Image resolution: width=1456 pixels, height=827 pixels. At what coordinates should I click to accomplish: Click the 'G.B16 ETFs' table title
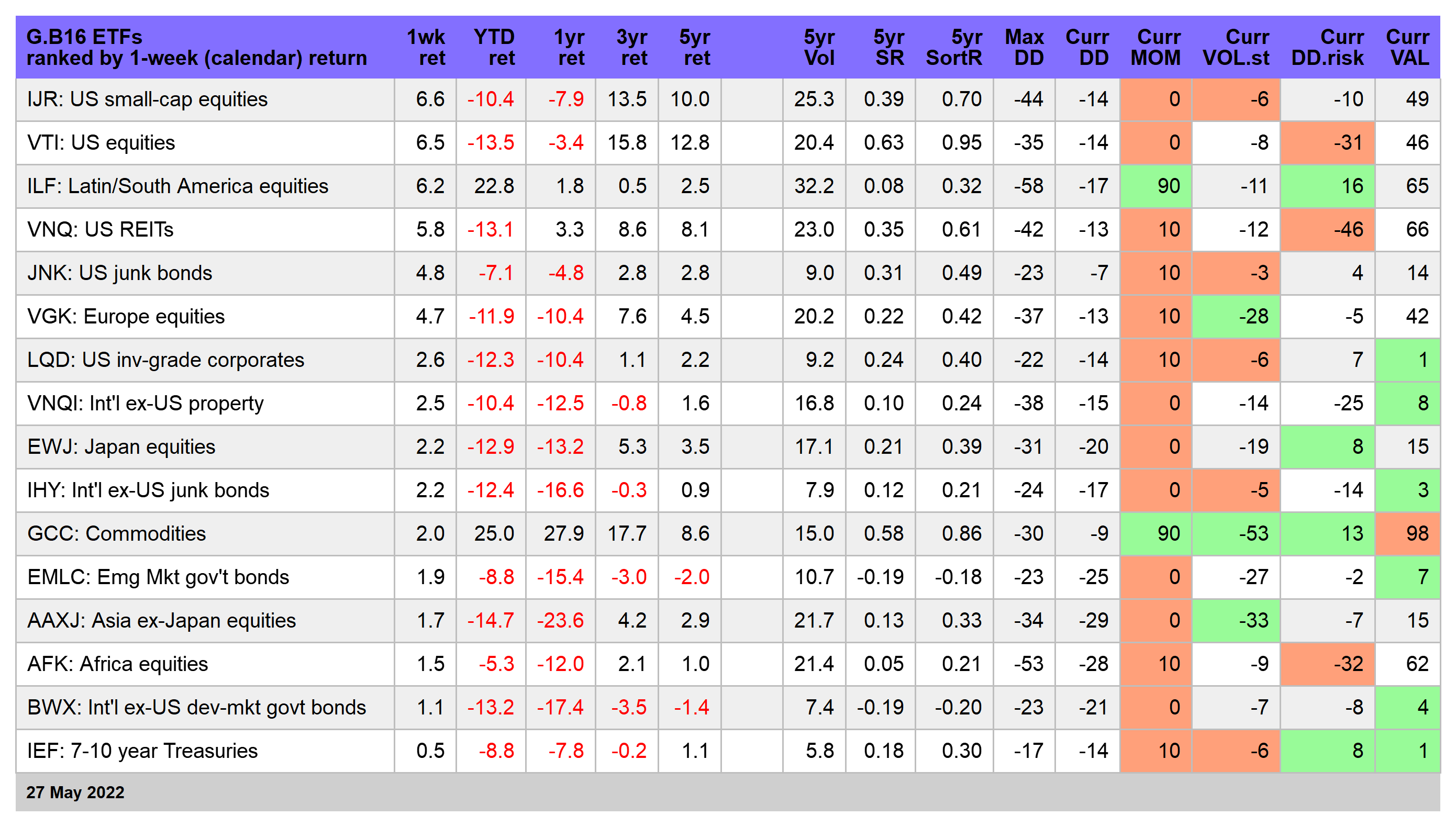(x=84, y=37)
